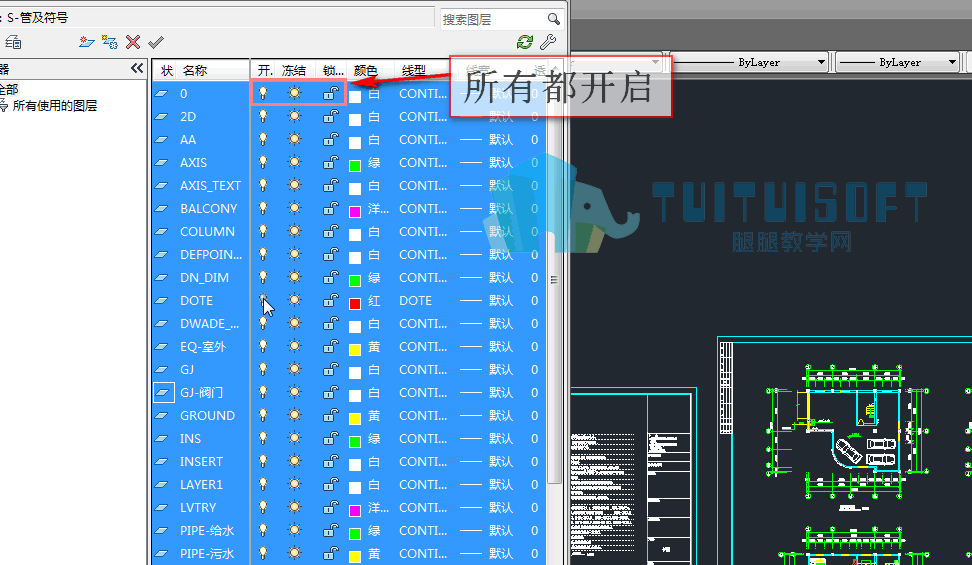This screenshot has width=972, height=565.
Task: Click the search magnifier icon
Action: [554, 19]
